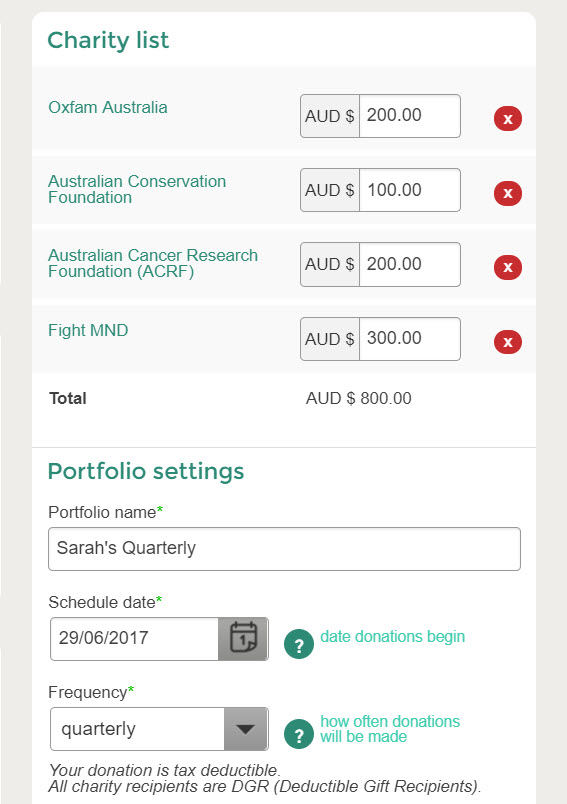Delete Australian Cancer Research Foundation entry

tap(508, 267)
